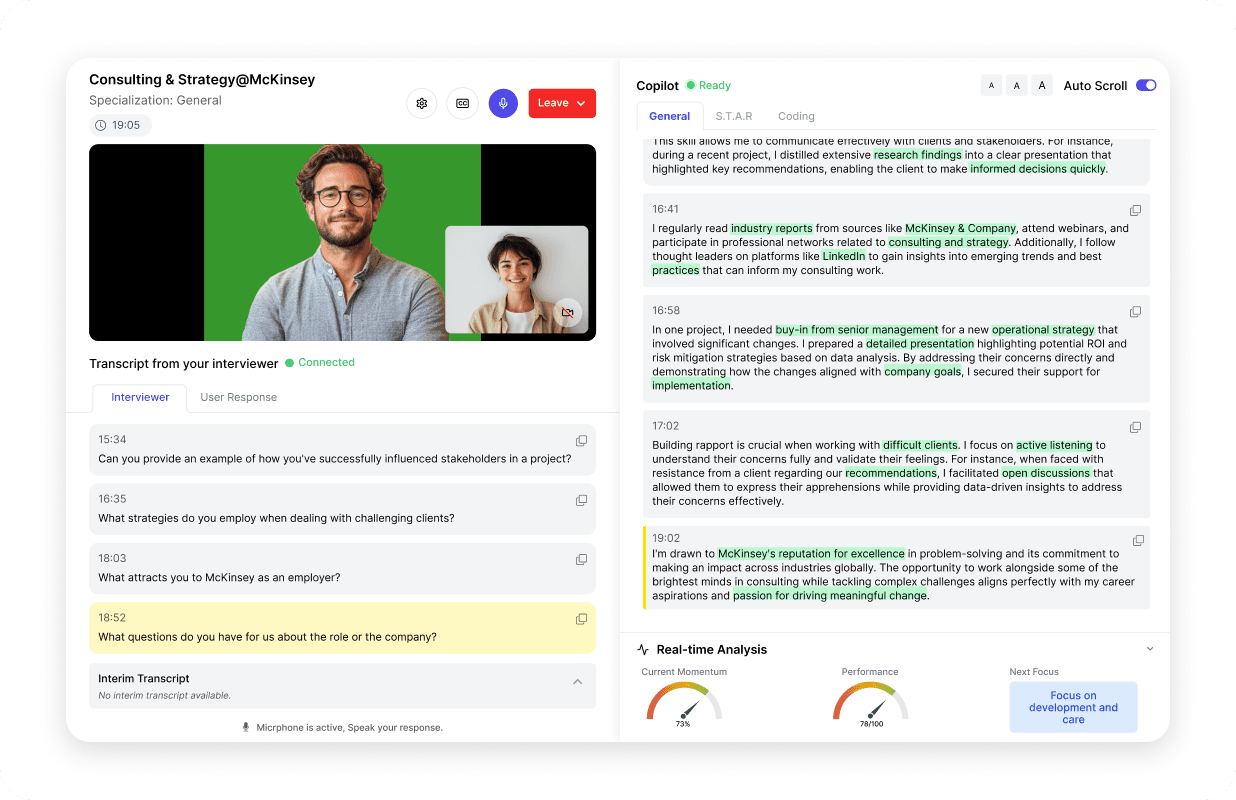Click the 'Next Focus' label
Screen dimensions: 1236x800
click(1034, 672)
